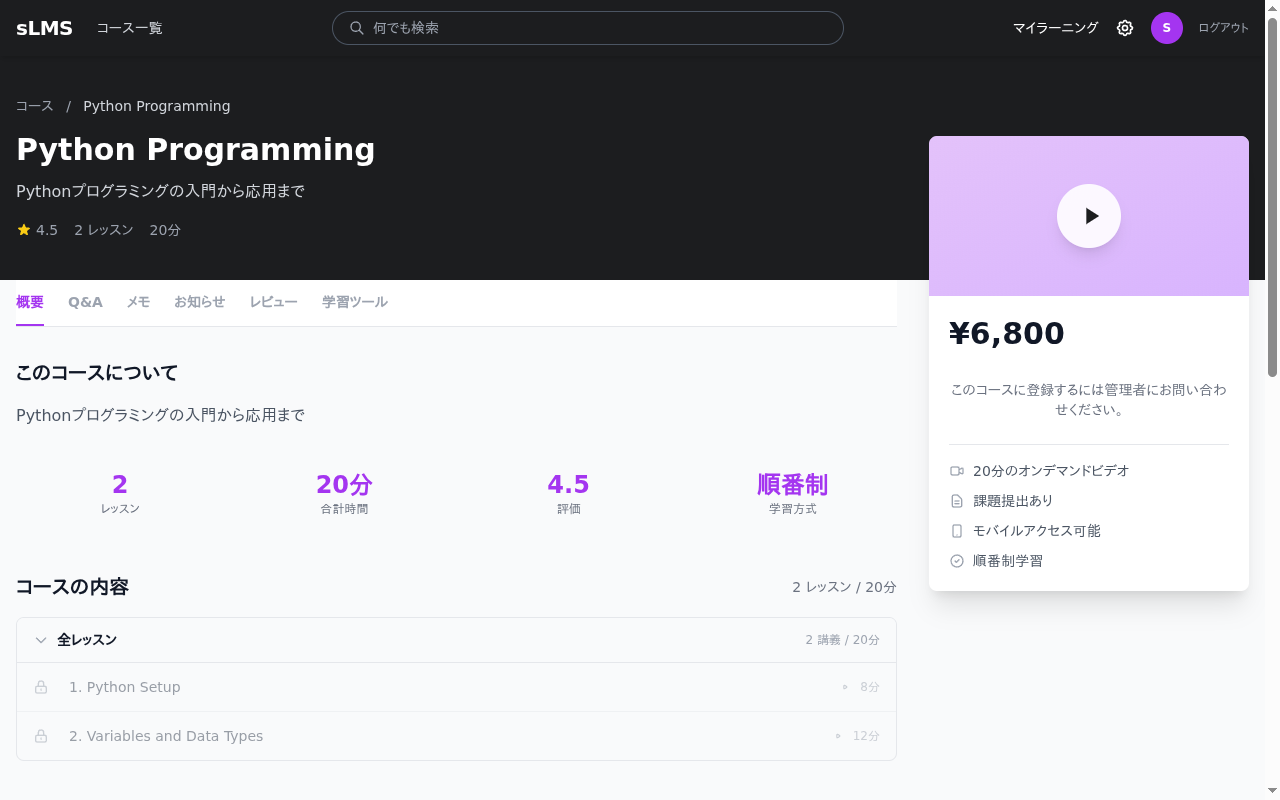
Task: Play the course preview video
Action: click(1088, 216)
